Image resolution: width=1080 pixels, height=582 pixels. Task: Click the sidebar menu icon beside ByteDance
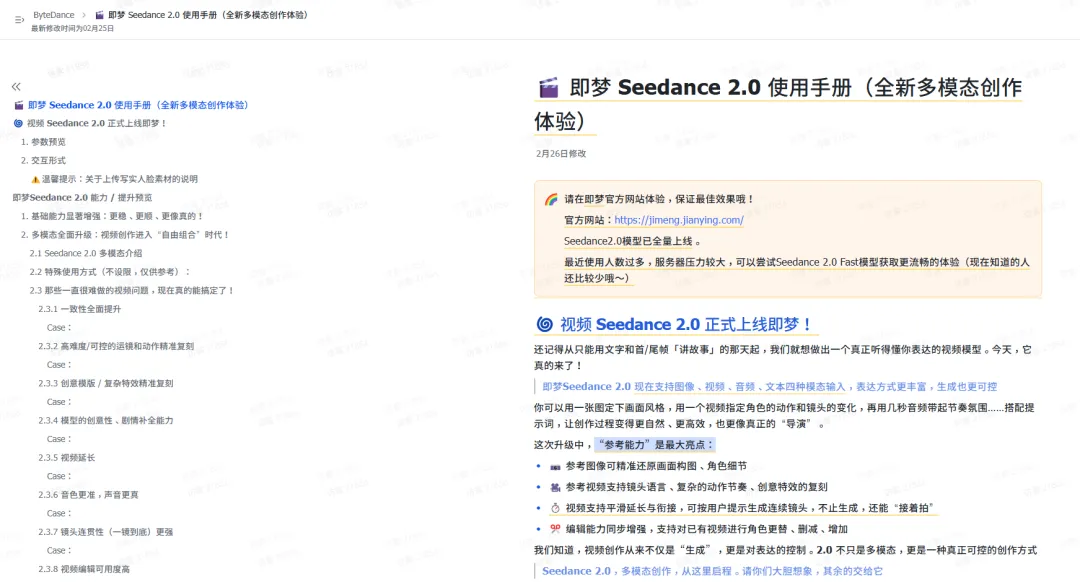[19, 20]
